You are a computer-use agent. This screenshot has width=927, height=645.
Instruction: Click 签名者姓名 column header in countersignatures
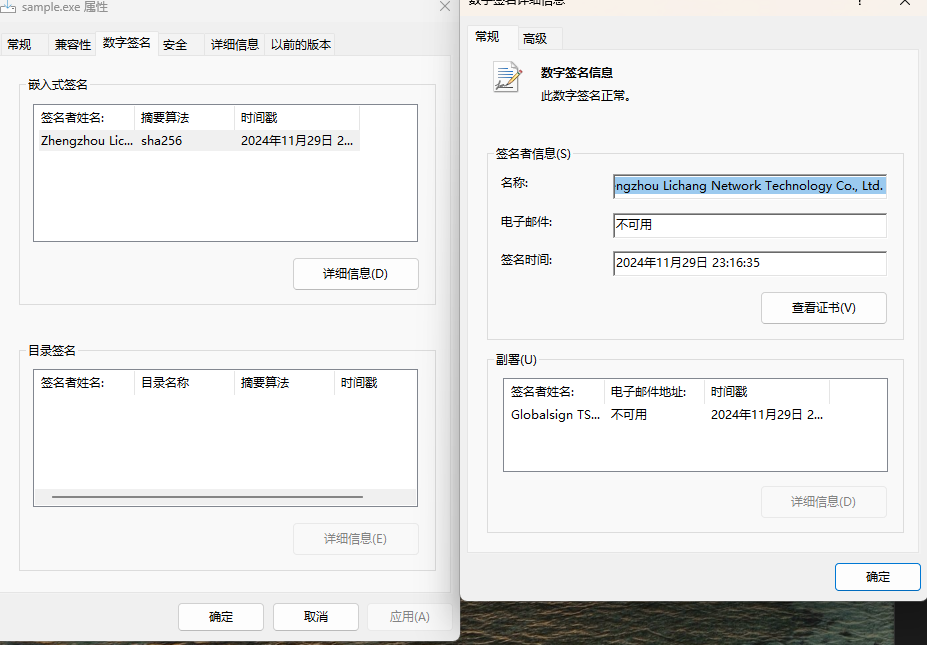click(556, 391)
